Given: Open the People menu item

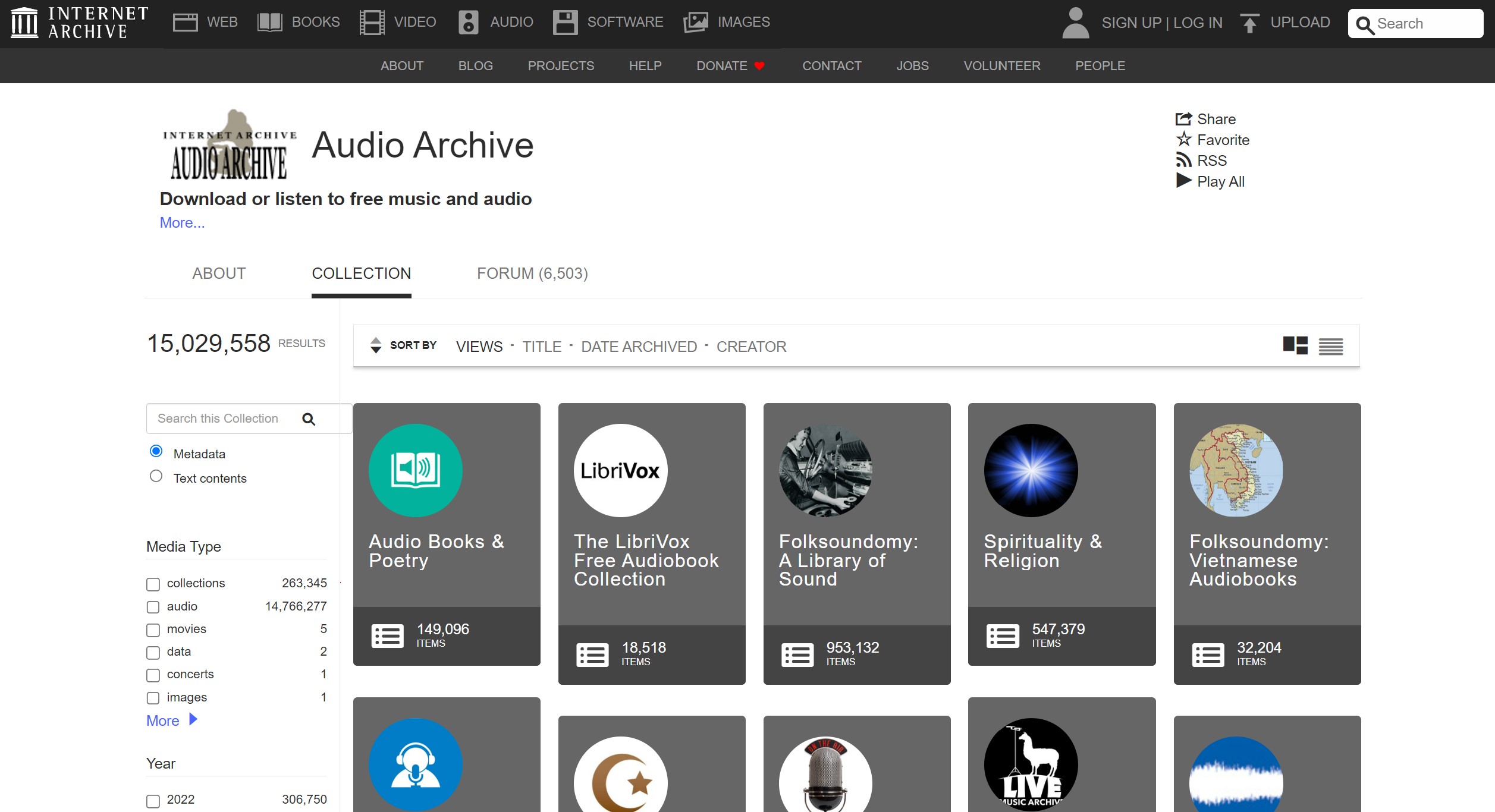Looking at the screenshot, I should click(1100, 66).
